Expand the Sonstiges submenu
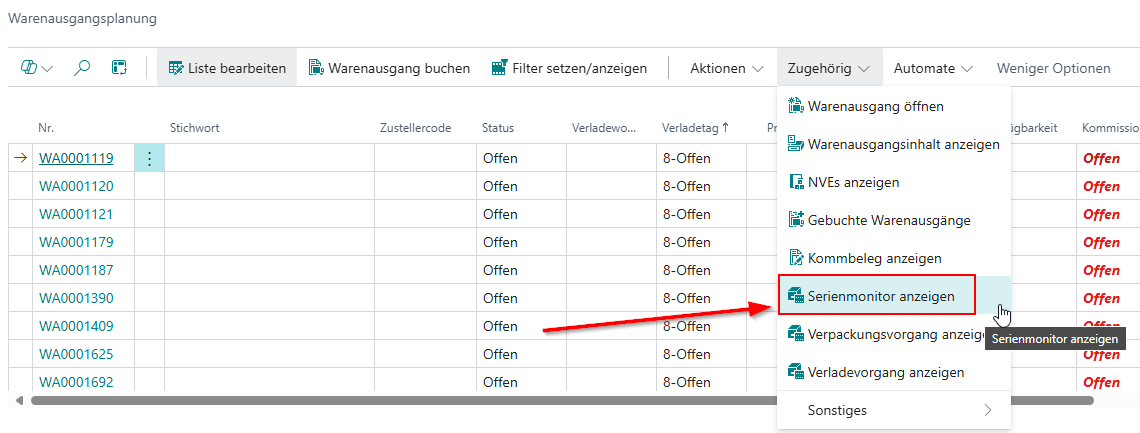Image resolution: width=1140 pixels, height=433 pixels. [x=893, y=410]
